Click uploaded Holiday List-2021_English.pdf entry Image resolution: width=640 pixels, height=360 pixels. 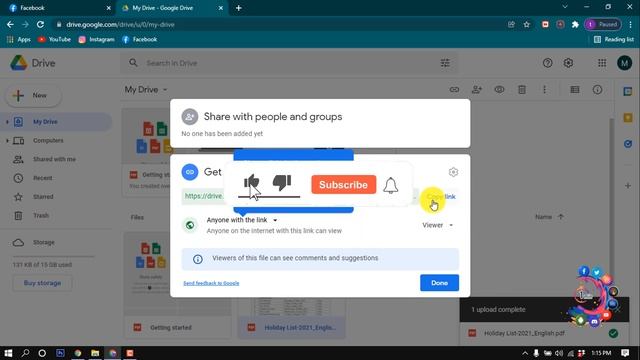[544, 333]
